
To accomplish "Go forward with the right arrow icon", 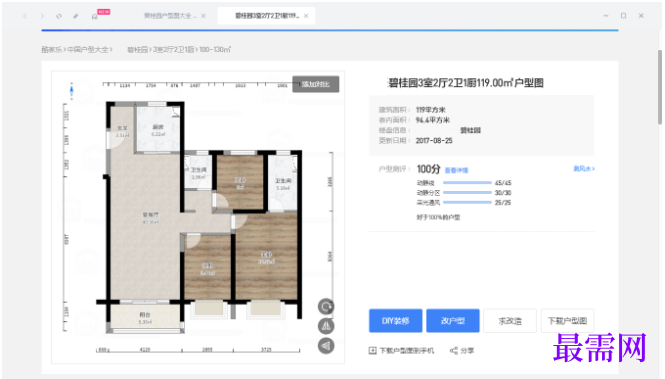I will (42, 16).
